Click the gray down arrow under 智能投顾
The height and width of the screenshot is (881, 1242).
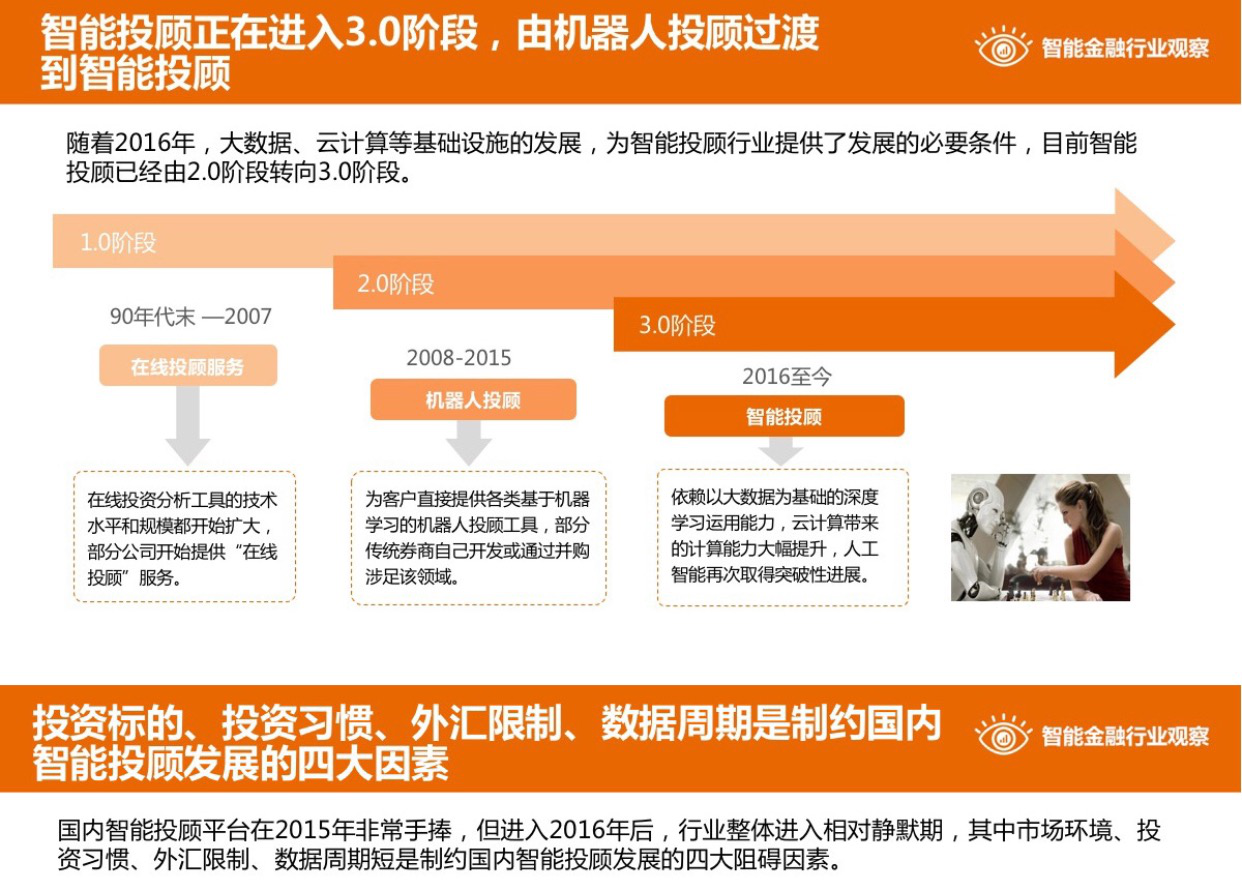pos(781,452)
